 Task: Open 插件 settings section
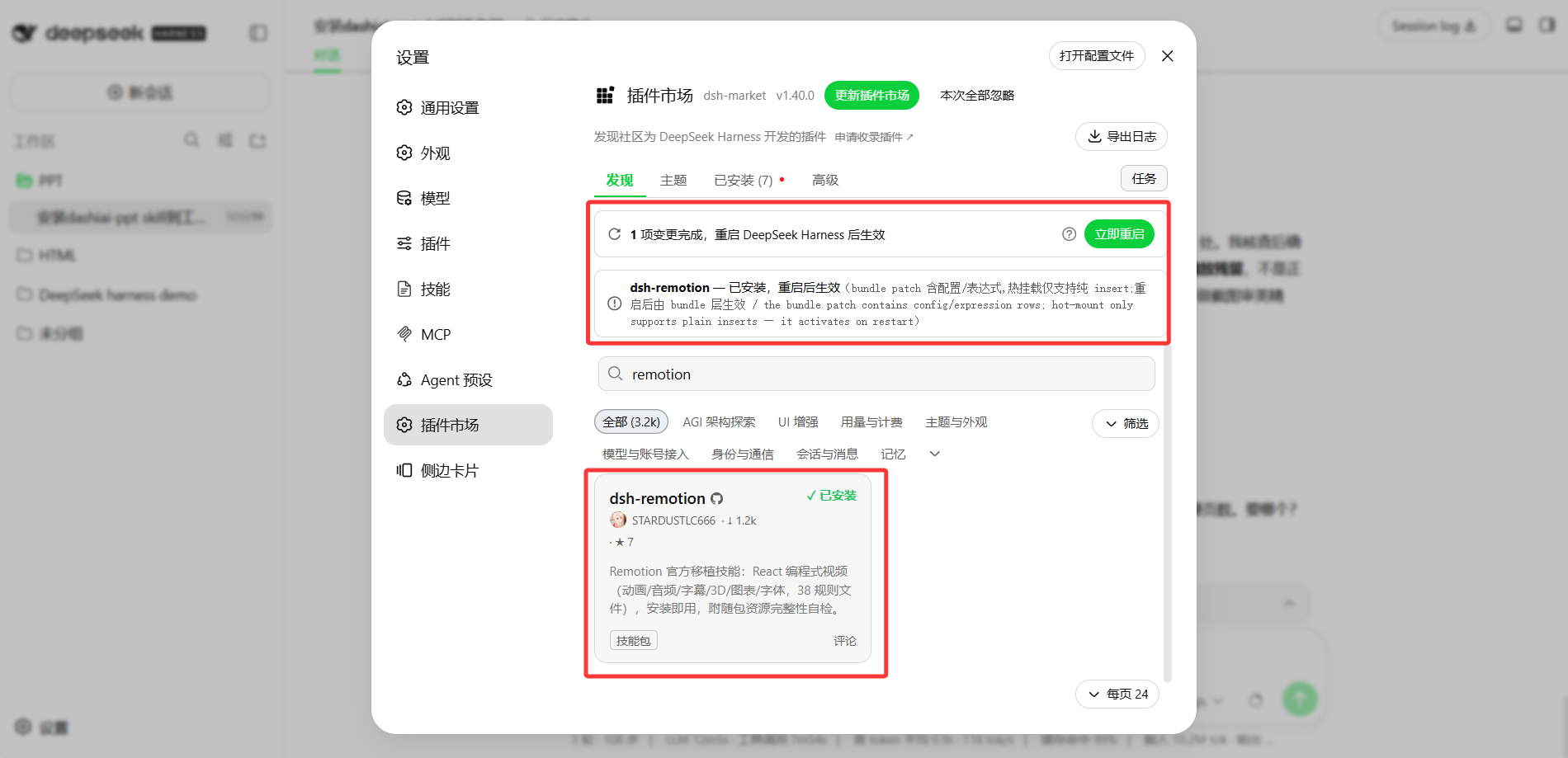tap(468, 244)
